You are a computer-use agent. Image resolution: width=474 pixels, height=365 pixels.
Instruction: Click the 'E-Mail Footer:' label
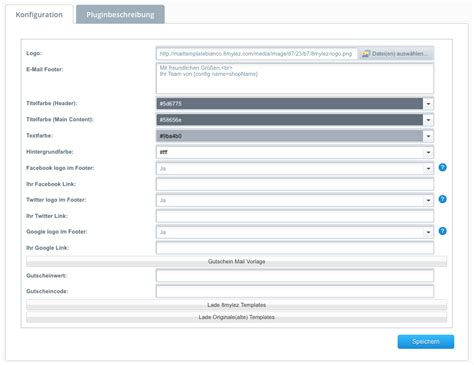(x=45, y=69)
